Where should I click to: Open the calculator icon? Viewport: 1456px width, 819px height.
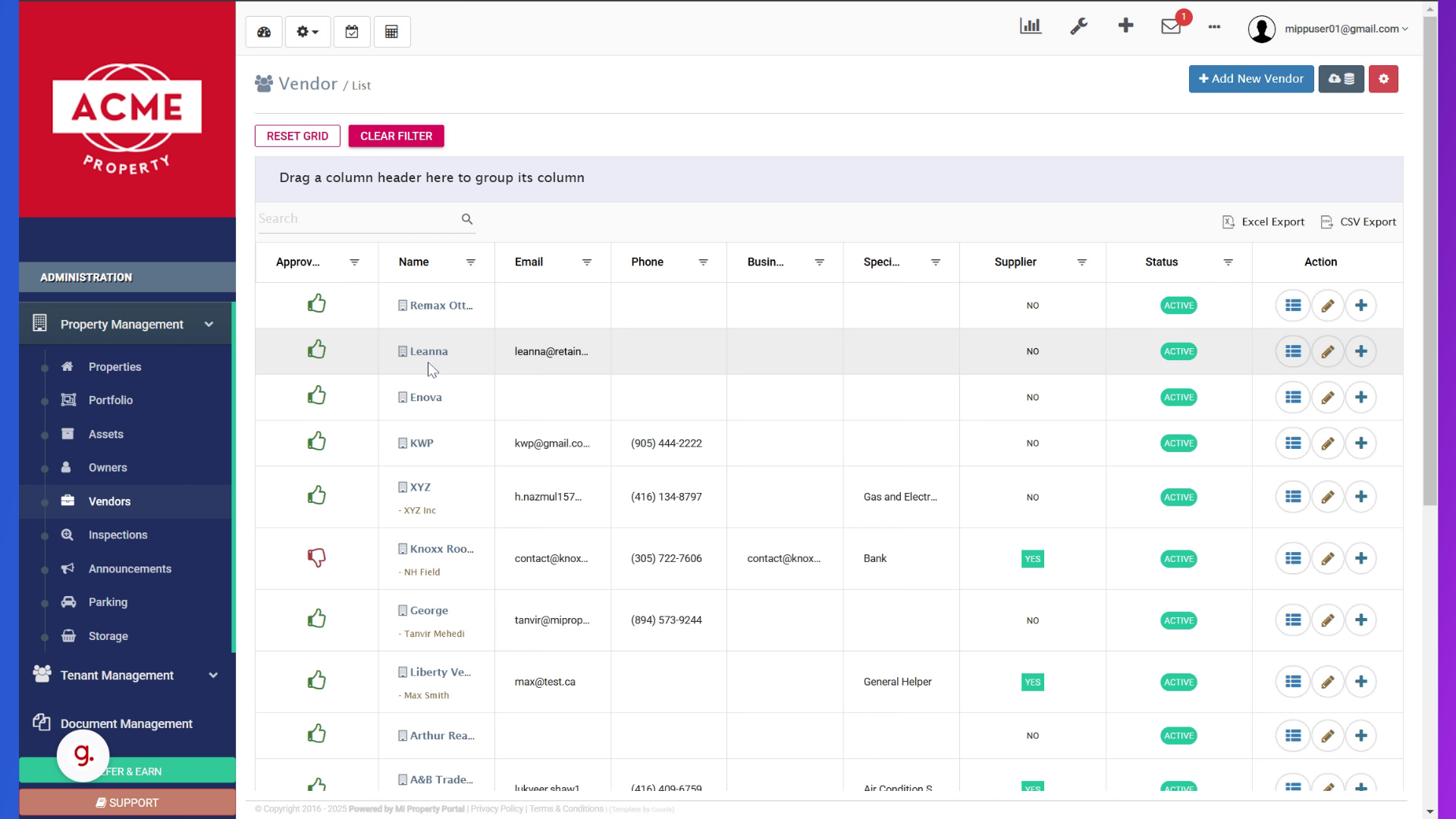[391, 32]
